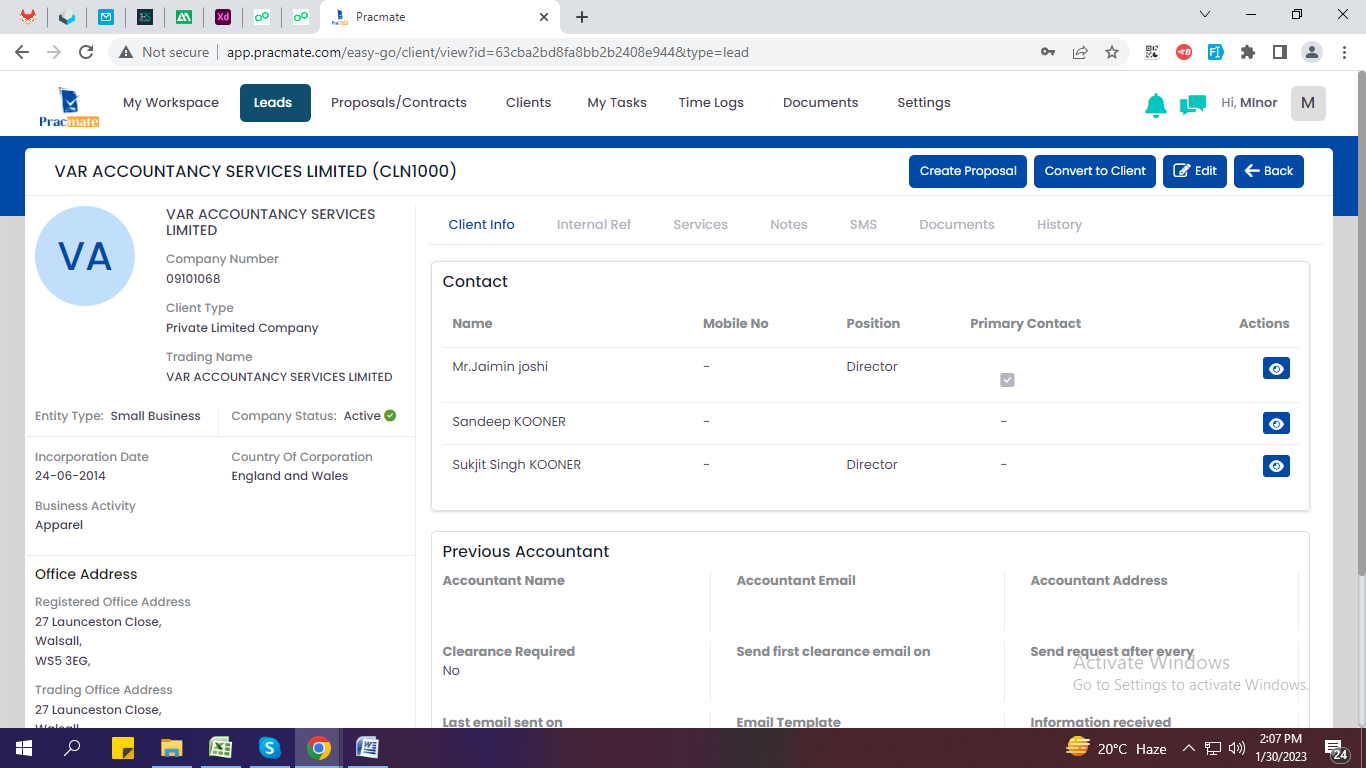Open Windows notification center

[1336, 748]
